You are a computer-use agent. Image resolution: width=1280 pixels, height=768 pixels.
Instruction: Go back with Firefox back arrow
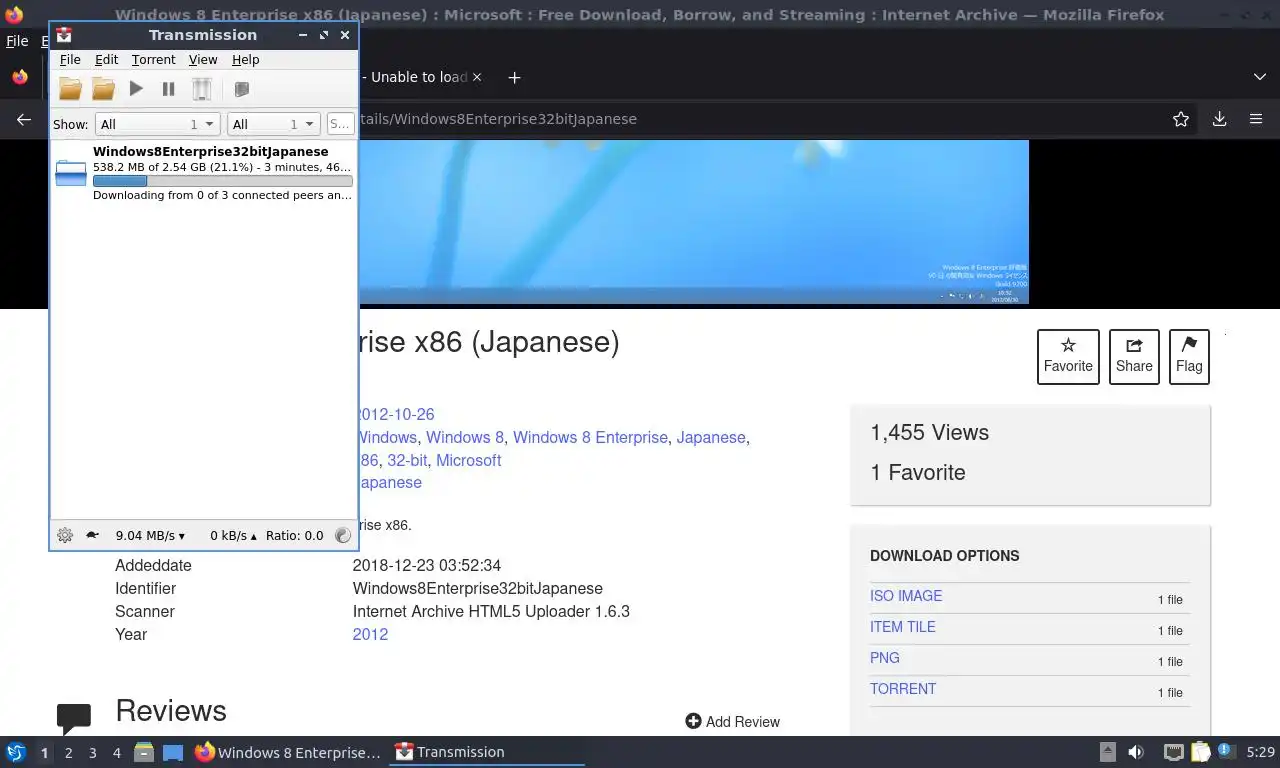23,119
